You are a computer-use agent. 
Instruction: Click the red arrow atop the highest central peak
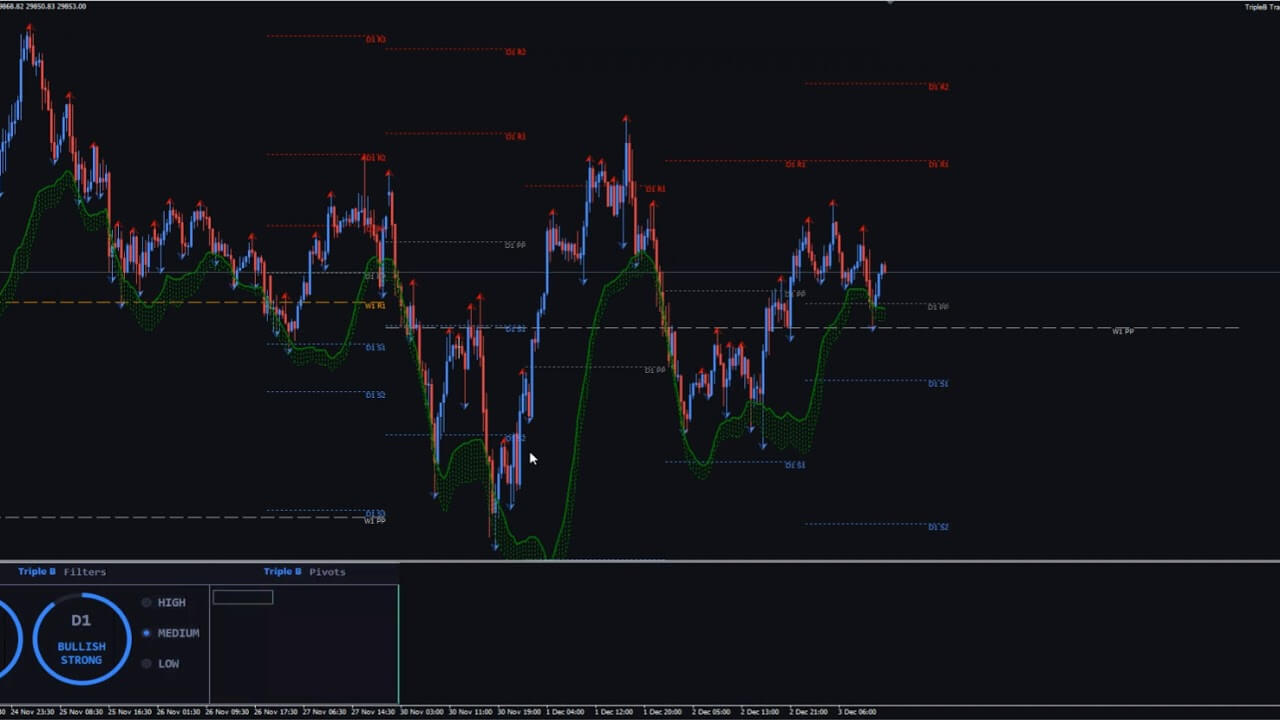pyautogui.click(x=626, y=120)
